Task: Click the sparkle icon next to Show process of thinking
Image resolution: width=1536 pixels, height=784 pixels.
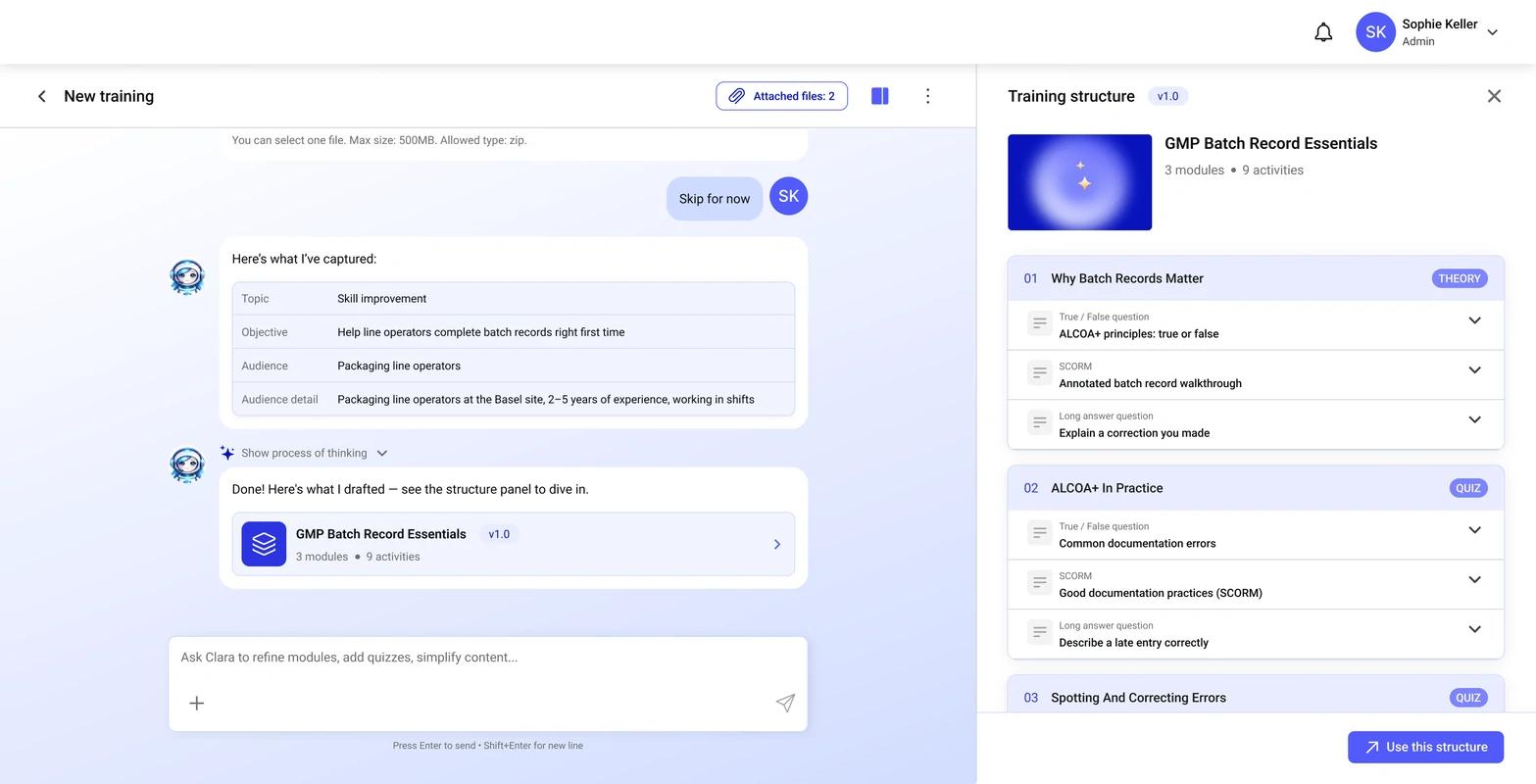Action: click(227, 453)
